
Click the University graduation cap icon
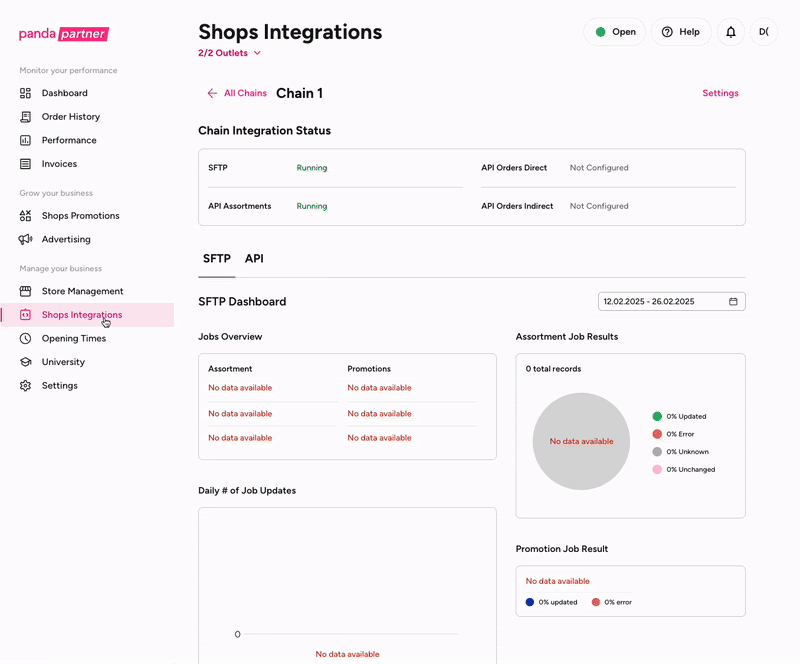[x=26, y=362]
